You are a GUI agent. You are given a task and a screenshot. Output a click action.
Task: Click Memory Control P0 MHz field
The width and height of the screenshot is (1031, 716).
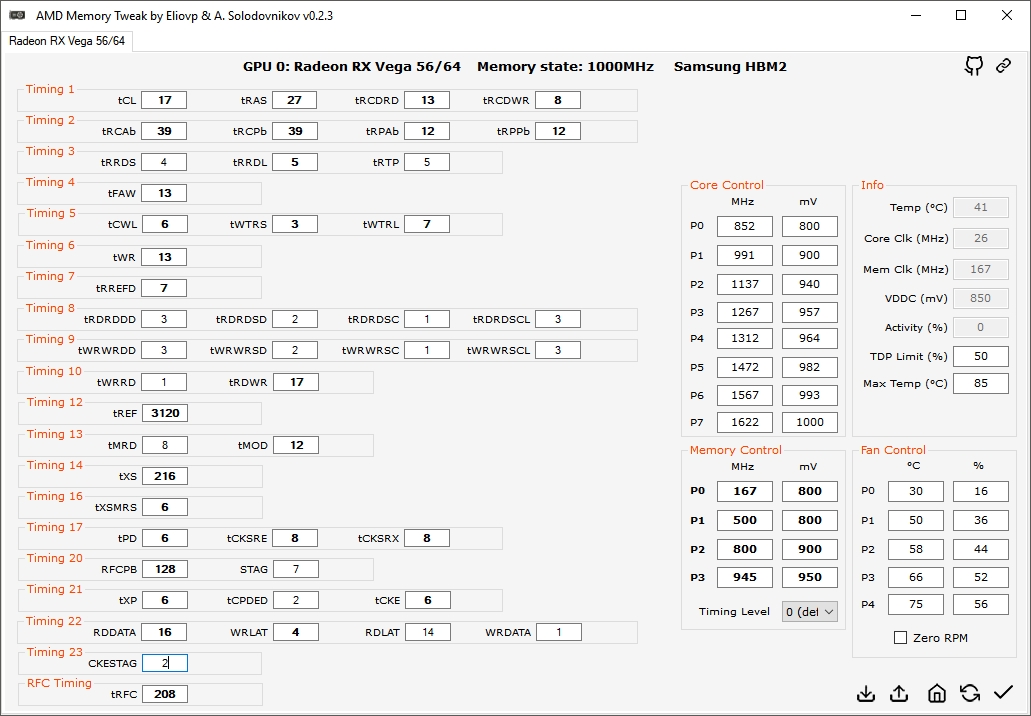coord(744,491)
